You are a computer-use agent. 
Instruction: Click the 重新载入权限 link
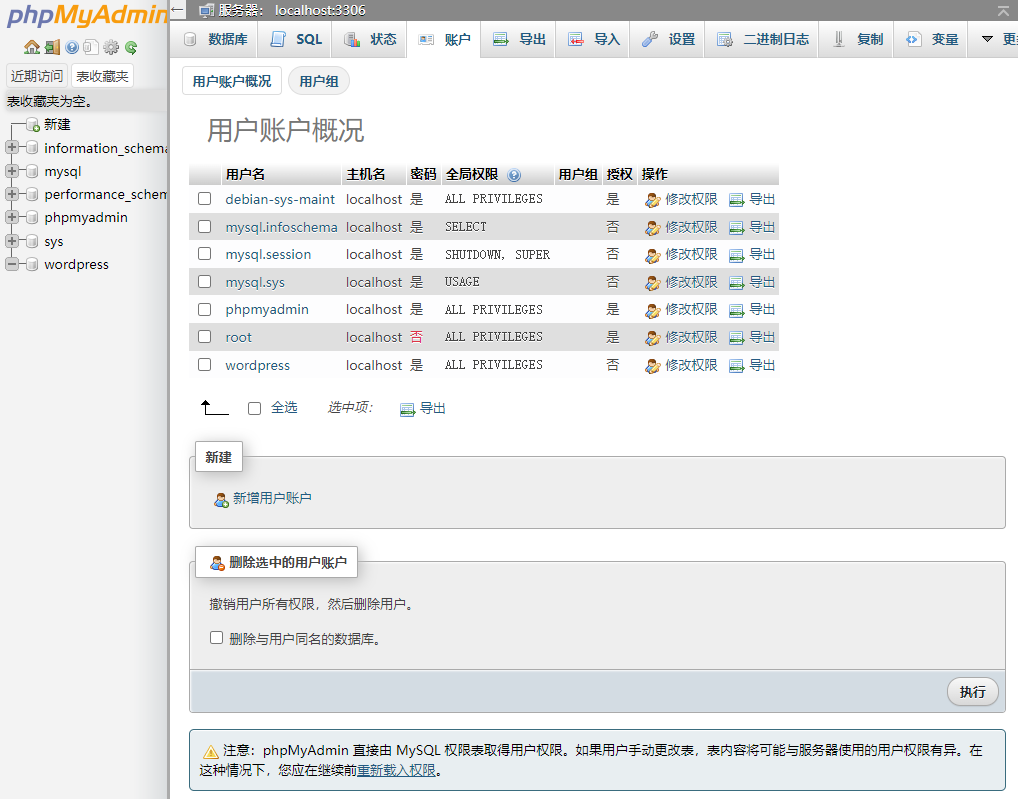click(397, 770)
